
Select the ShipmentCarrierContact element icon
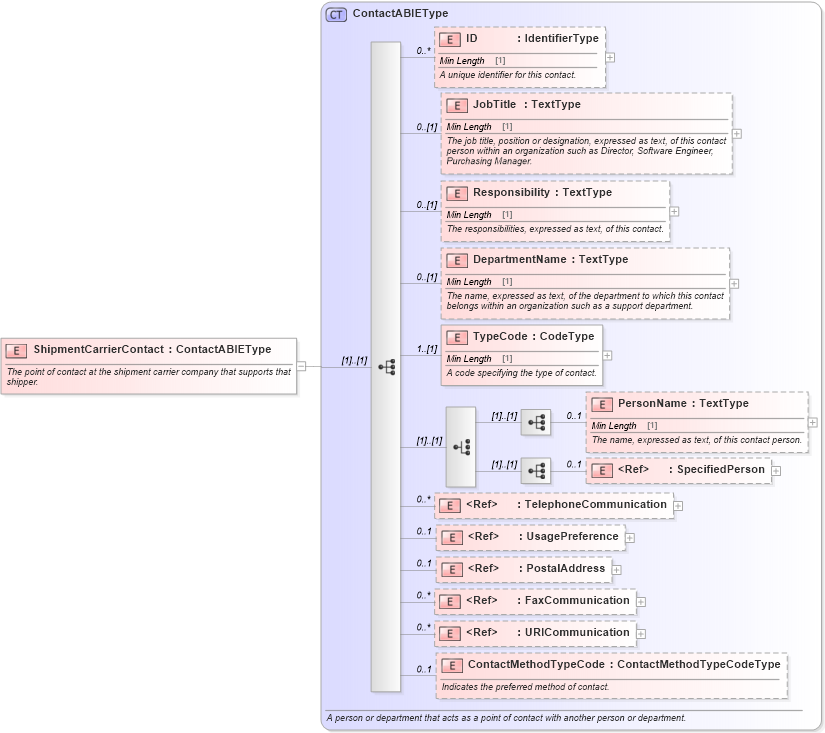15,350
